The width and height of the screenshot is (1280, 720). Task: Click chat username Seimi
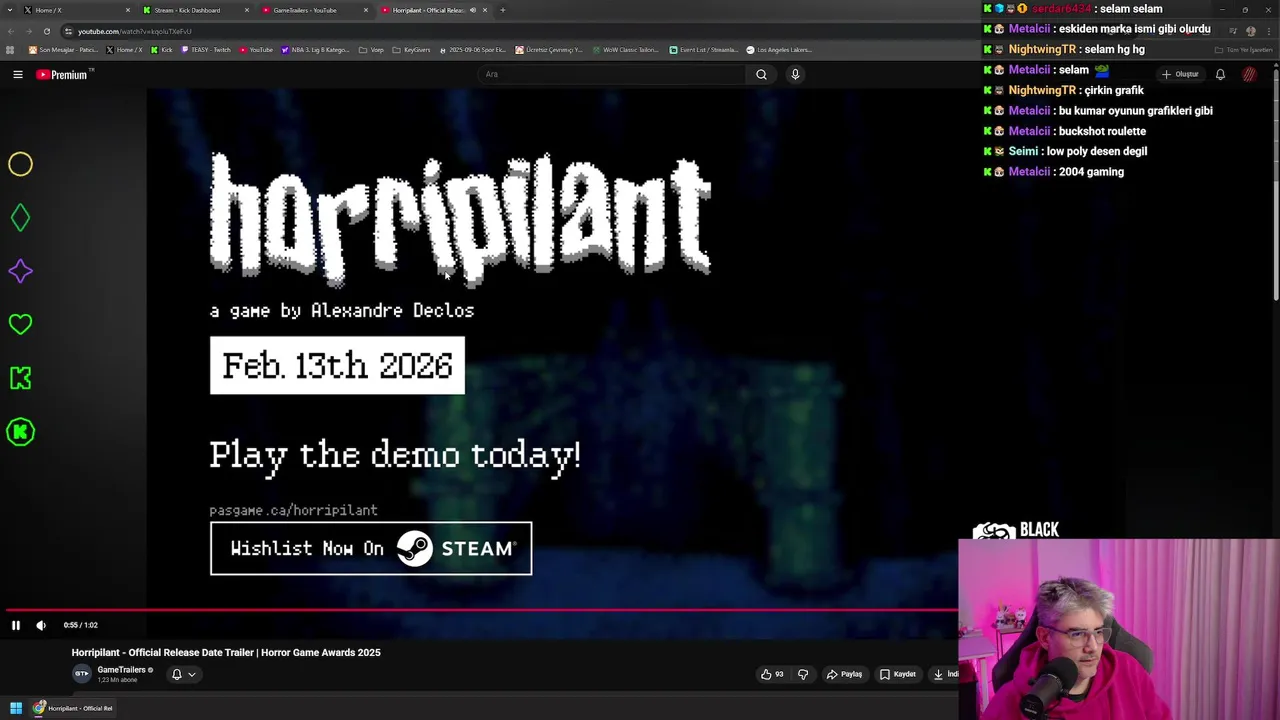[1023, 151]
